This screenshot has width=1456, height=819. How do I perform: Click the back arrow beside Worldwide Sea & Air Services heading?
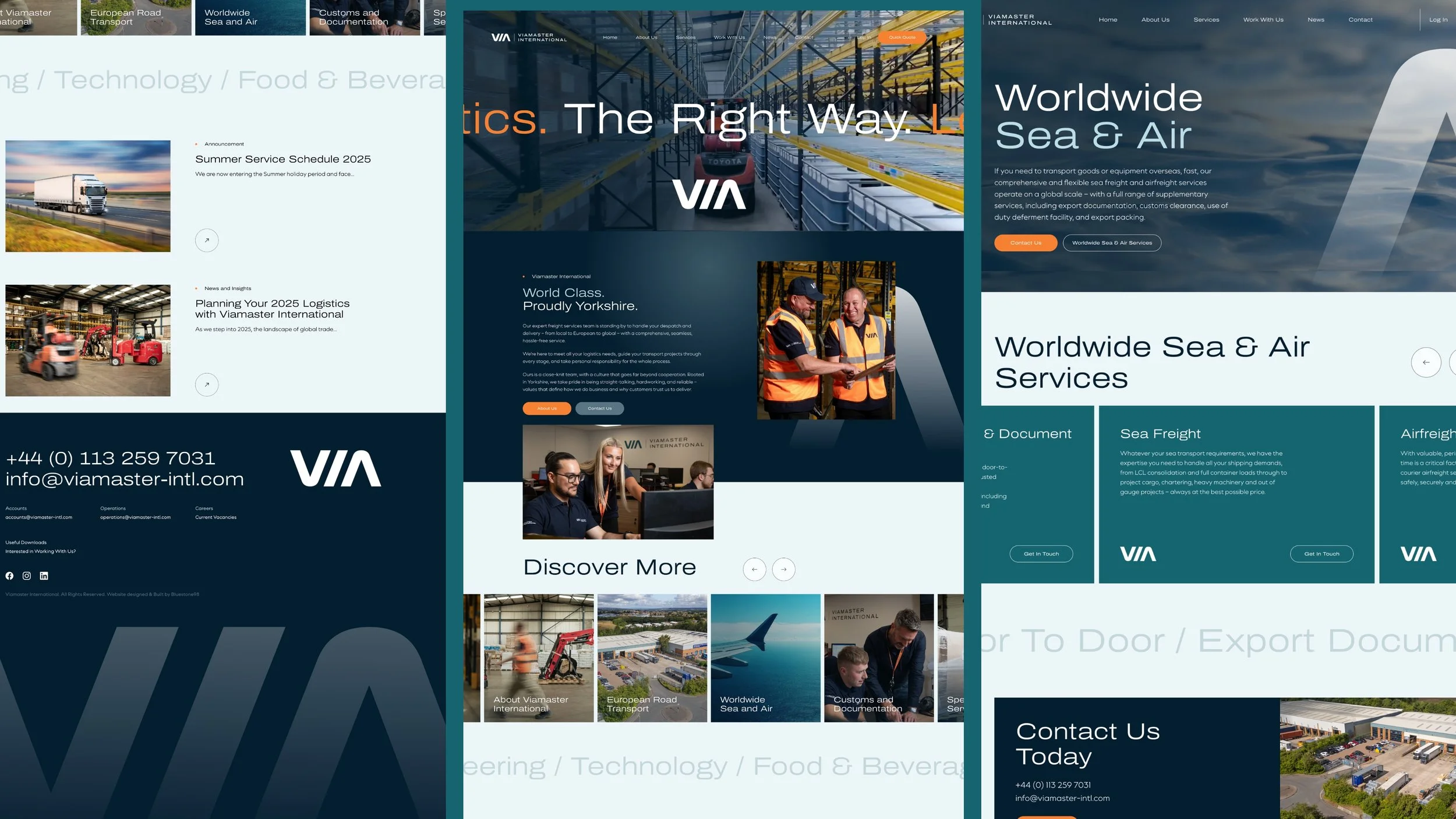click(x=1426, y=362)
